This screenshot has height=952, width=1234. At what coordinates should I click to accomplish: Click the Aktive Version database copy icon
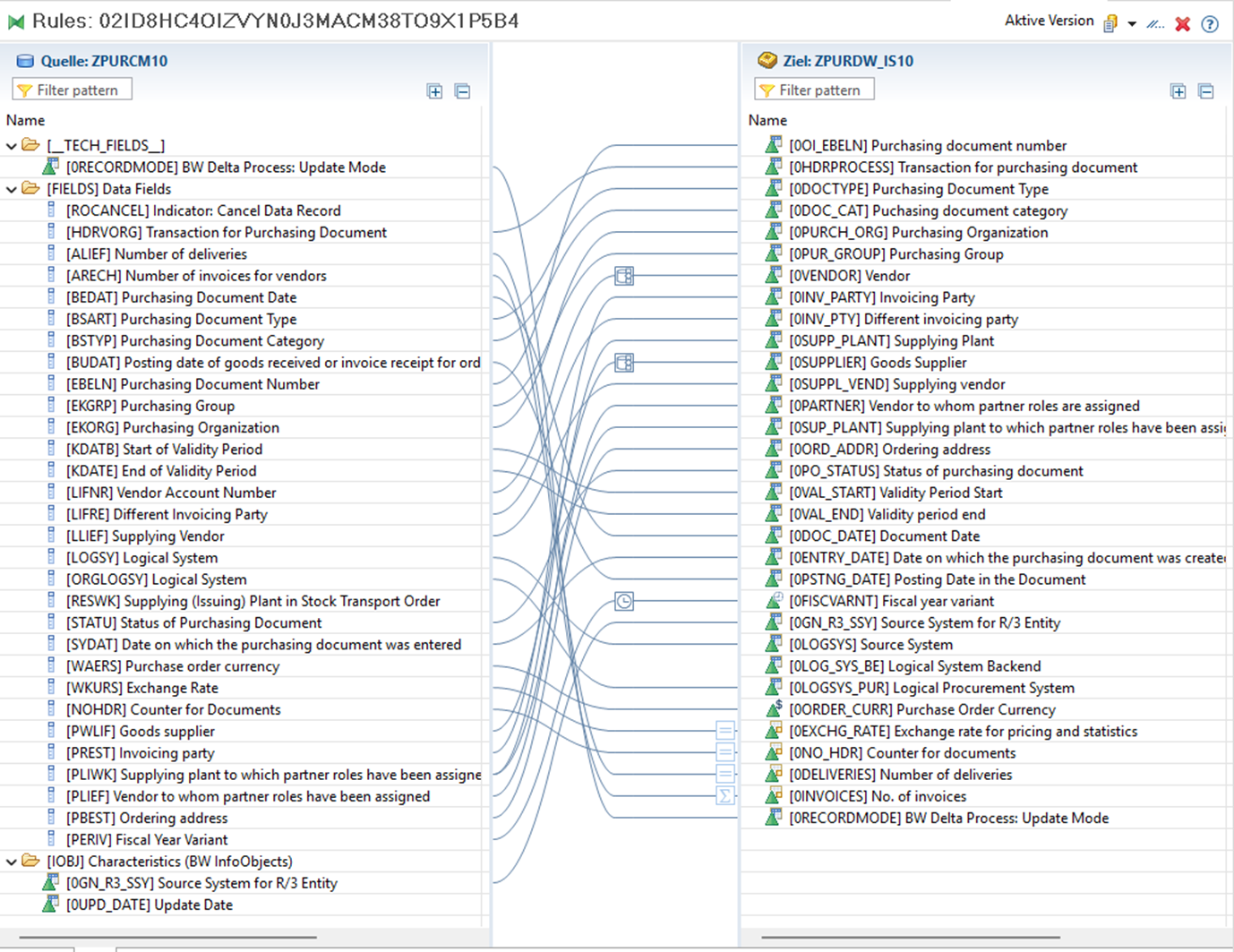[x=1110, y=24]
